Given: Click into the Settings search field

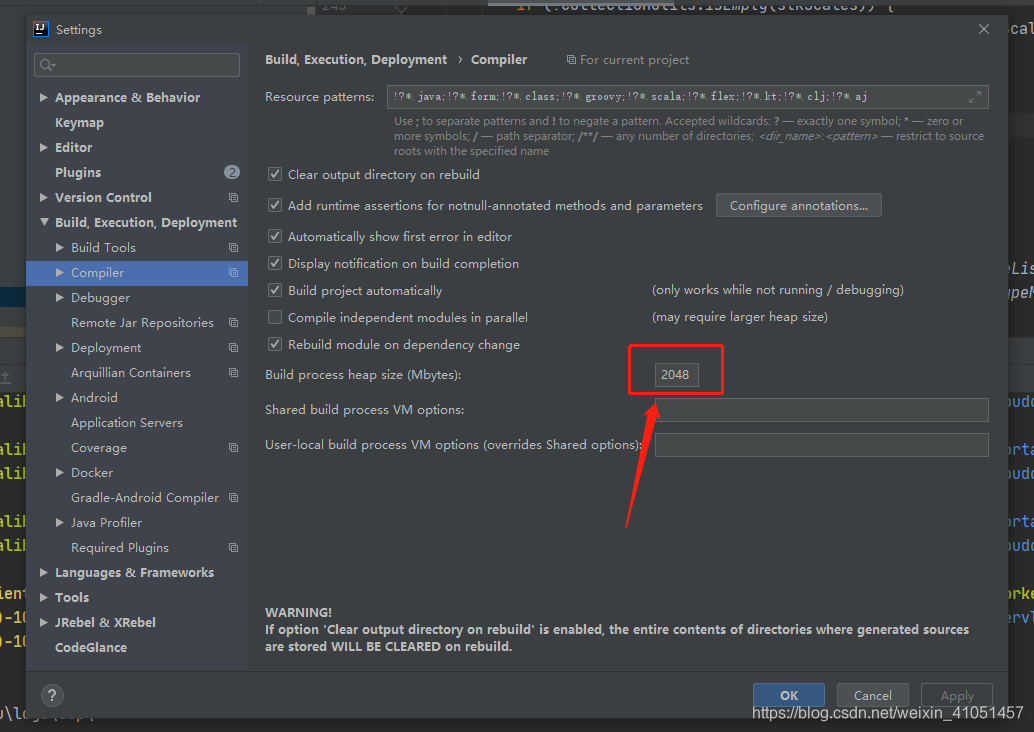Looking at the screenshot, I should coord(137,65).
